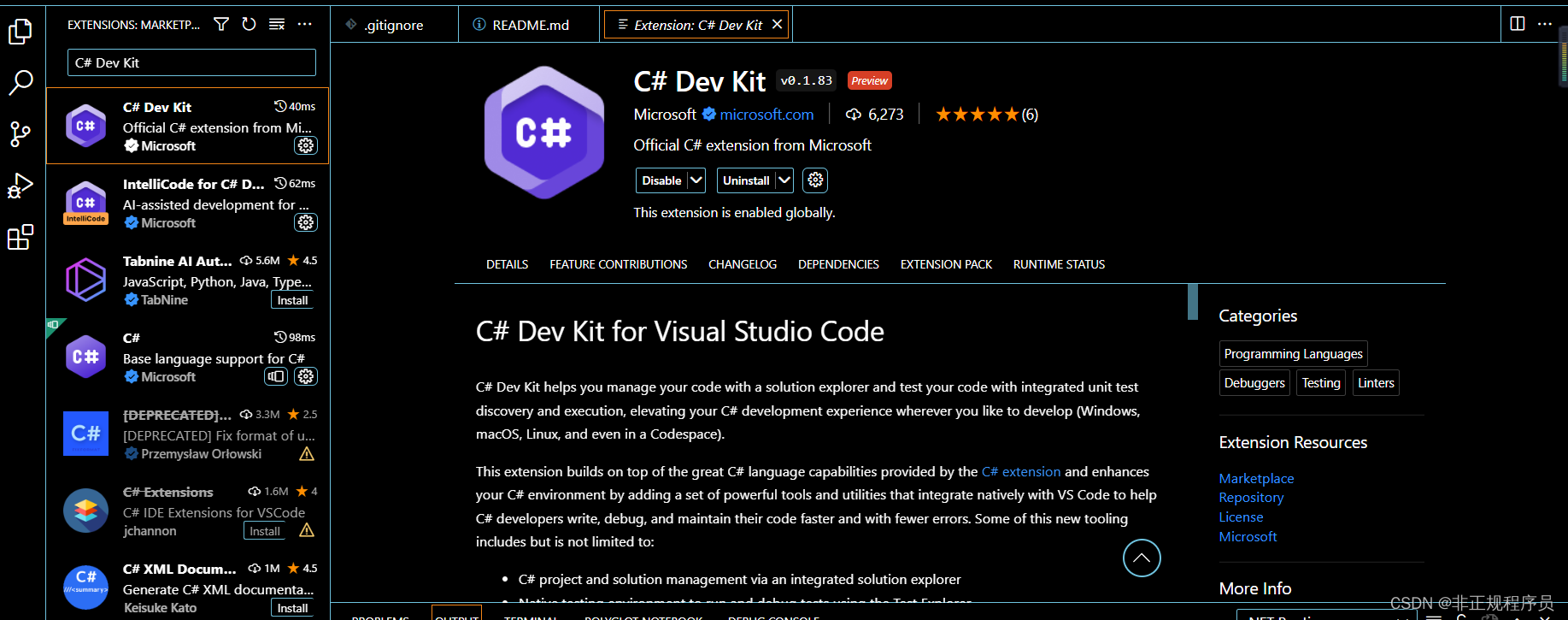
Task: Click the v0.1.83 version label
Action: 806,80
